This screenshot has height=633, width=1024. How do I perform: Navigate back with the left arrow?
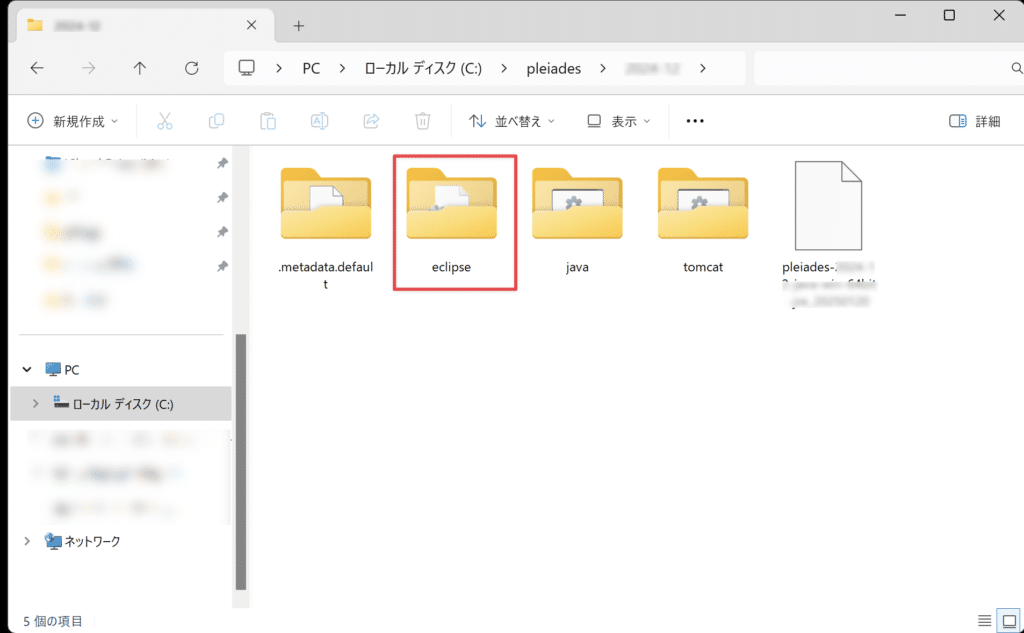coord(37,68)
